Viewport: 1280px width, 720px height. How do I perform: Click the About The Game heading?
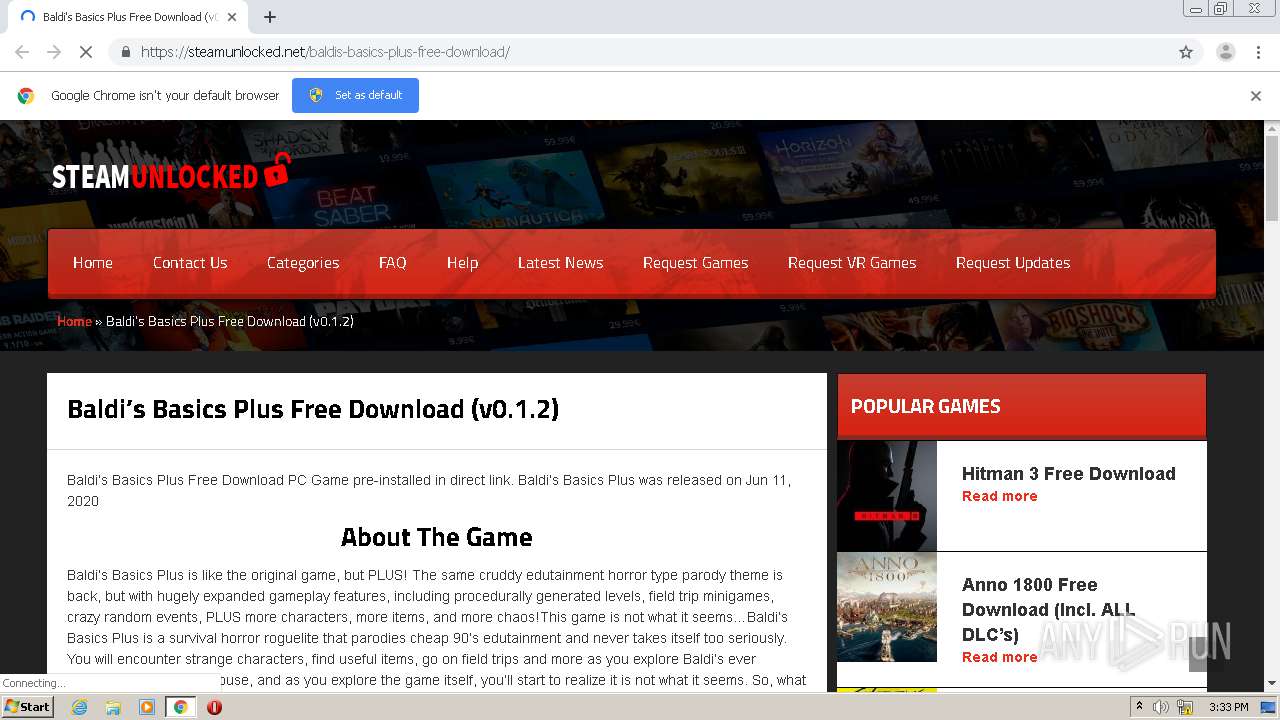coord(437,537)
